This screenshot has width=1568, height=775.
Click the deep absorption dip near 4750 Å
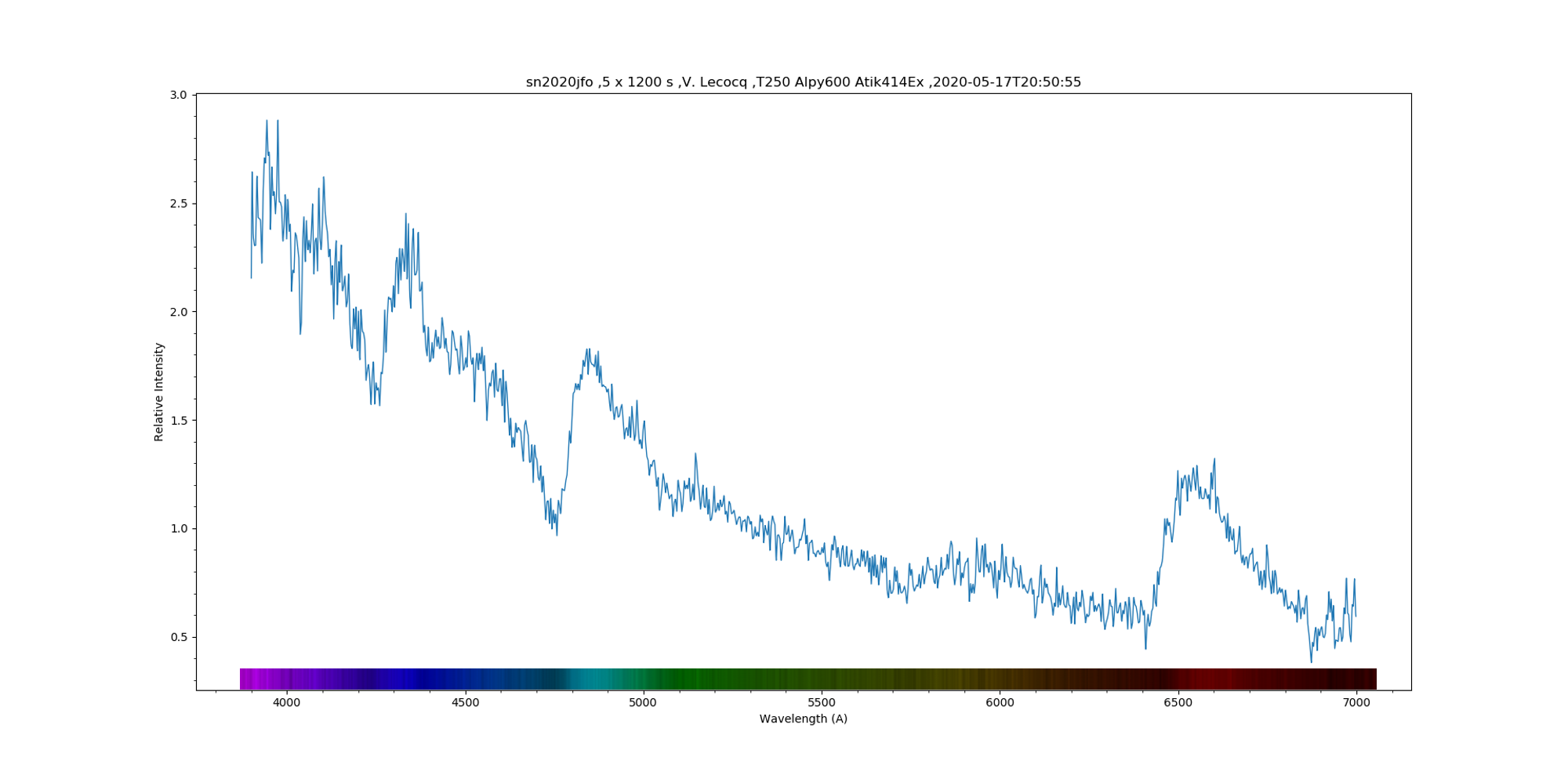tap(555, 525)
